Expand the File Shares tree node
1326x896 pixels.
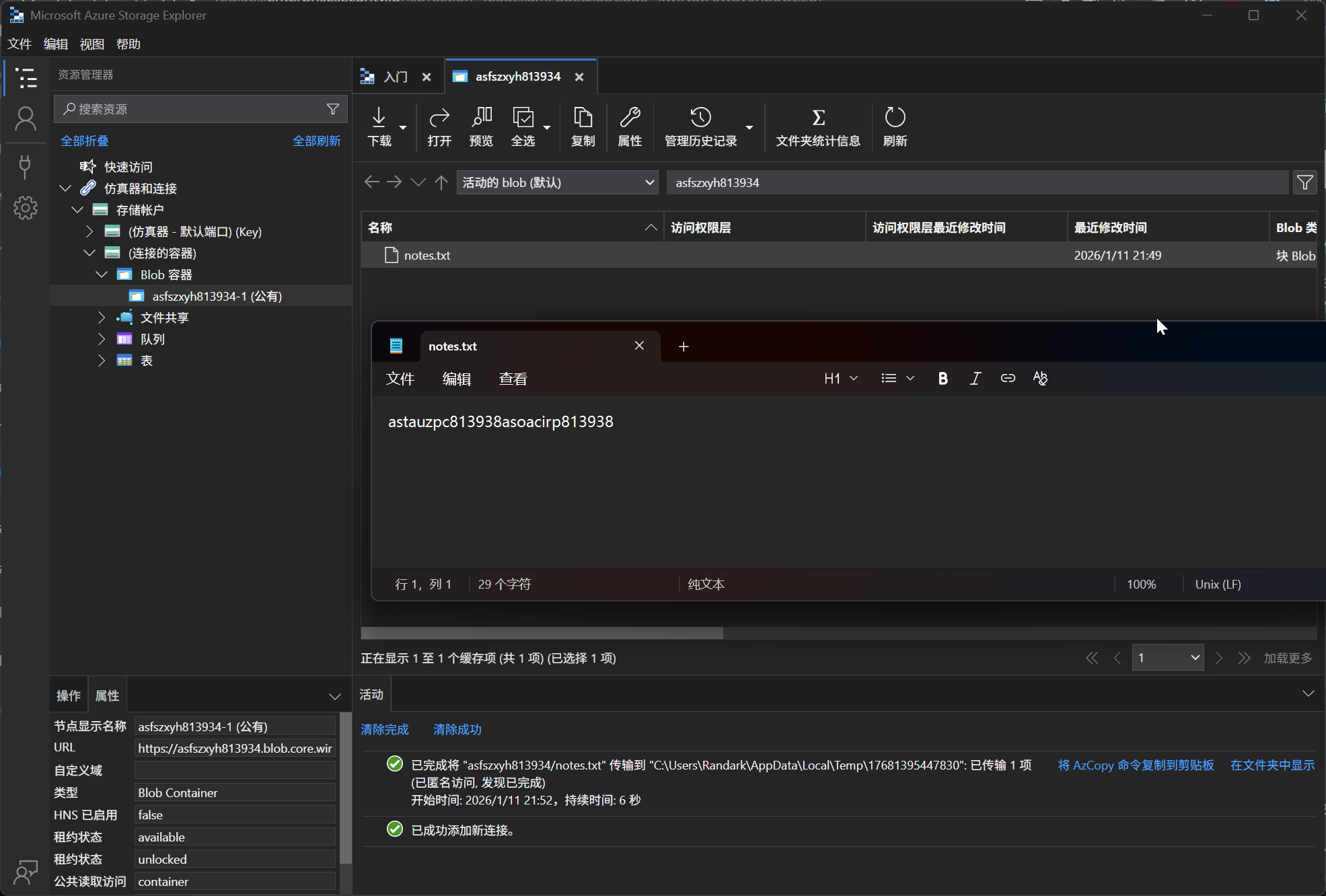coord(102,318)
